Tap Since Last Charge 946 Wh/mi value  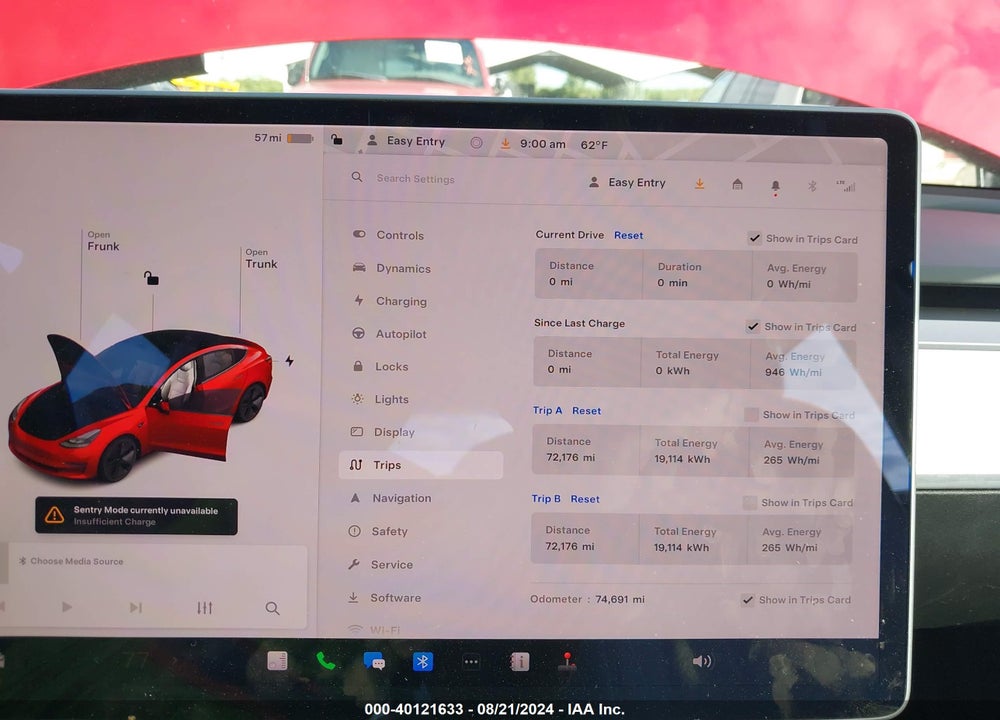(x=793, y=372)
